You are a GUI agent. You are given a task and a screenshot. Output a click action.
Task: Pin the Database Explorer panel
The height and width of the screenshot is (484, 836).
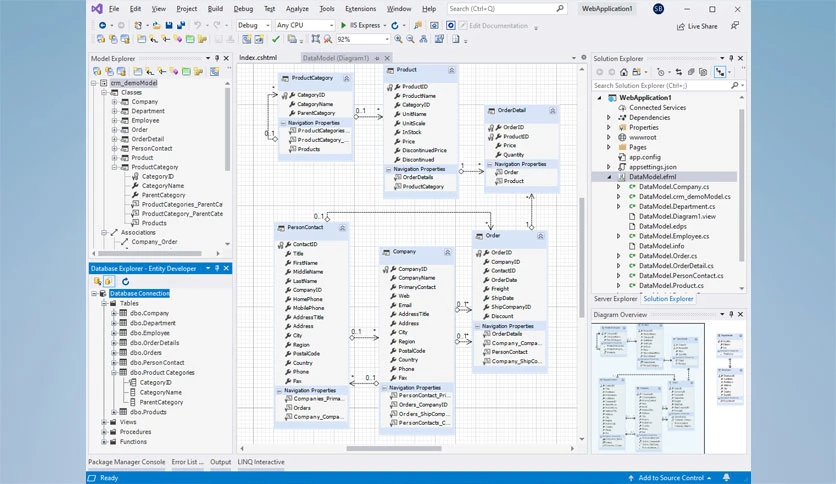coord(217,268)
